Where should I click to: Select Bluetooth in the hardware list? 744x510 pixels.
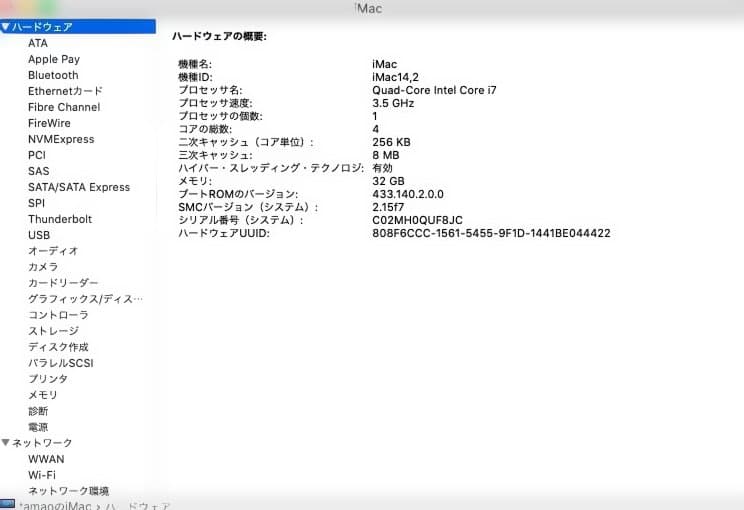coord(53,75)
